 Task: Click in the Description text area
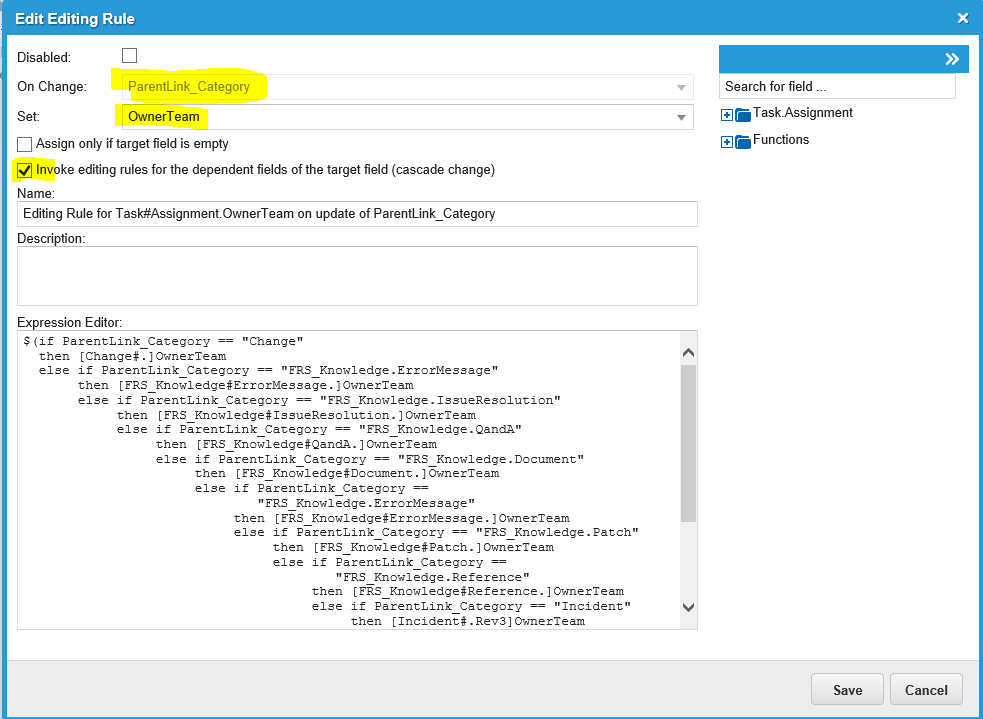tap(357, 275)
